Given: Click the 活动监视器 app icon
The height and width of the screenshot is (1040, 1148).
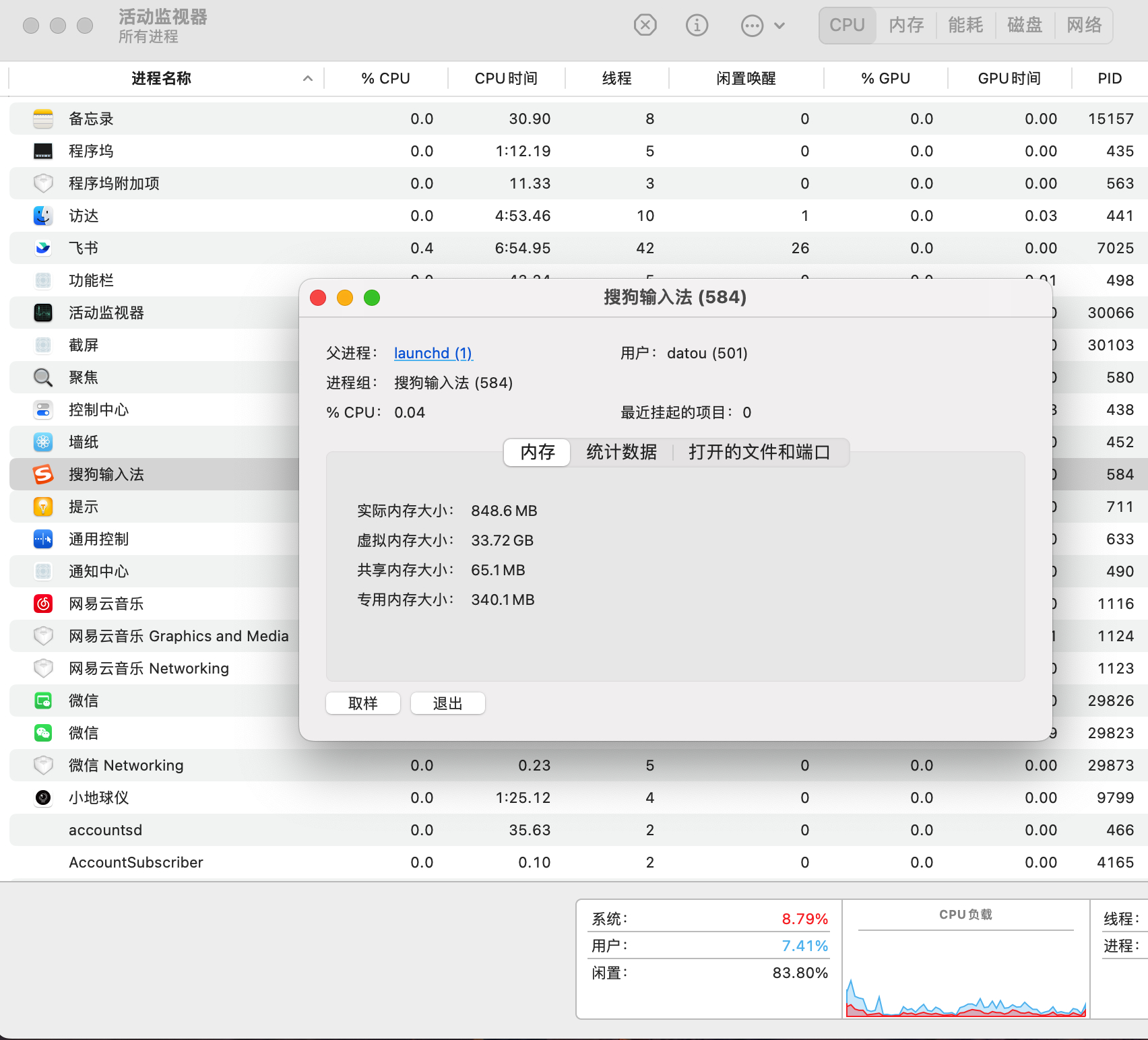Looking at the screenshot, I should click(43, 313).
